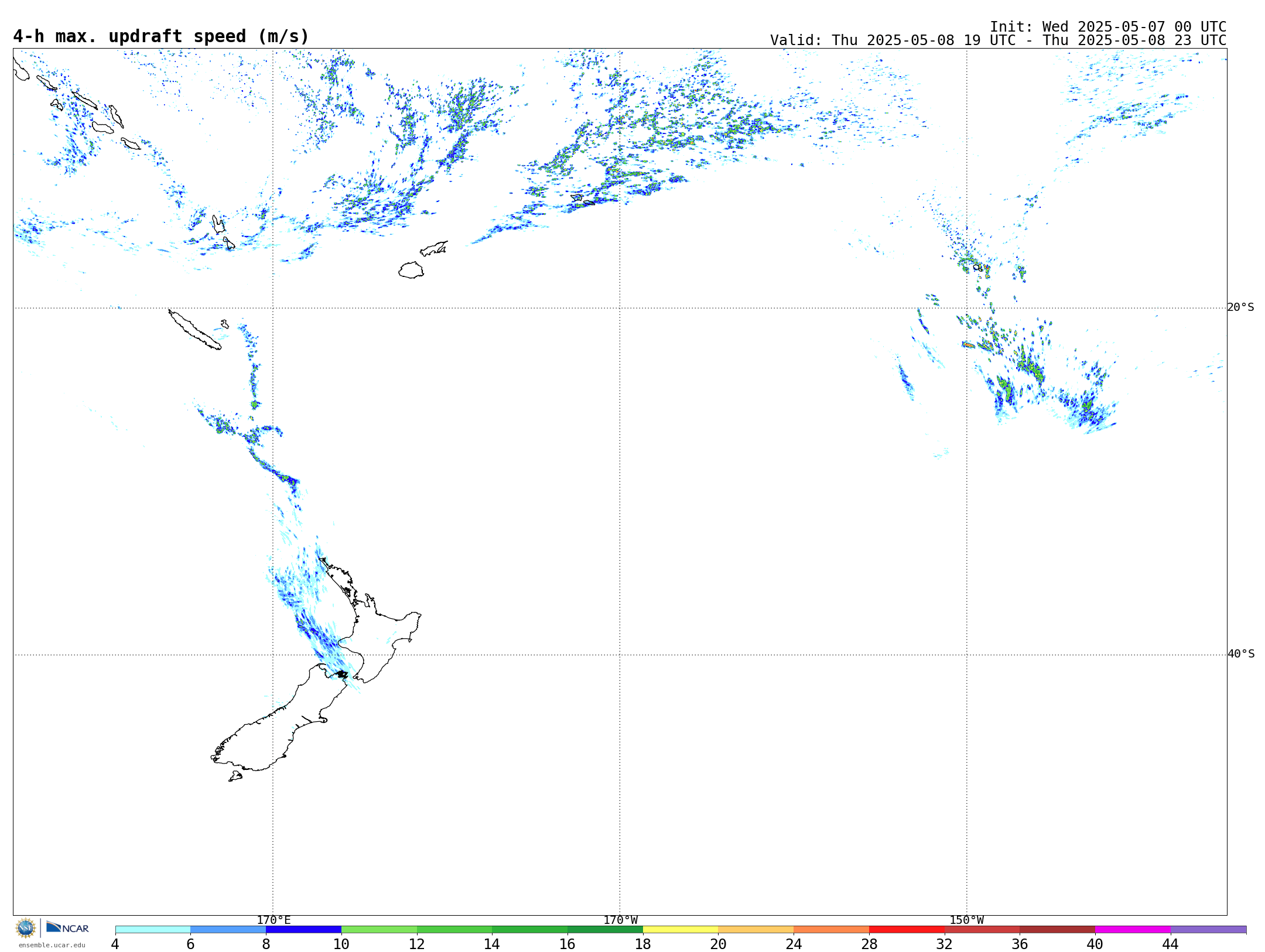Click the 170°W longitude label

click(620, 920)
